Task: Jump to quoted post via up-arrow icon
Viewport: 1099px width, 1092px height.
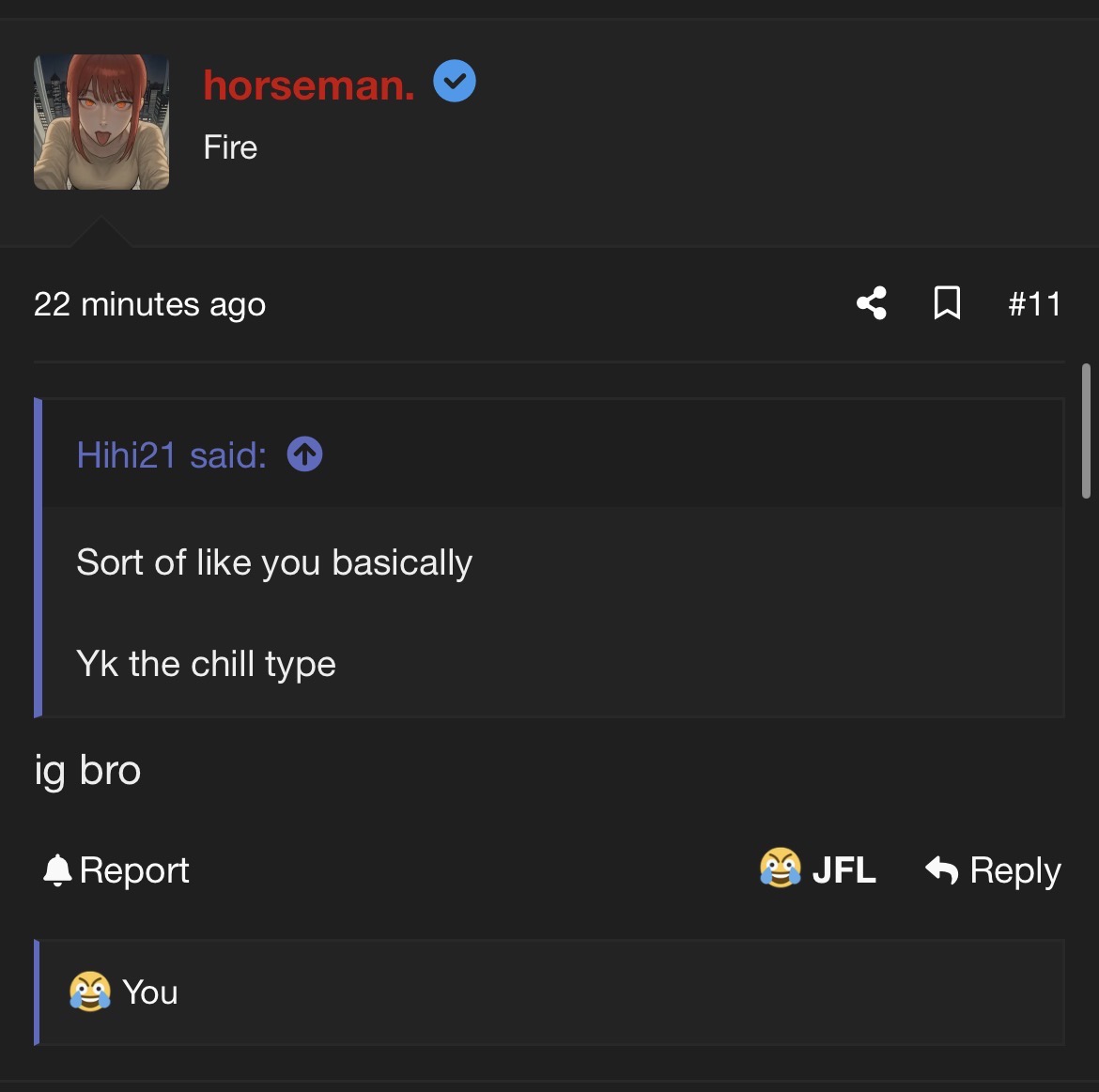Action: coord(305,454)
